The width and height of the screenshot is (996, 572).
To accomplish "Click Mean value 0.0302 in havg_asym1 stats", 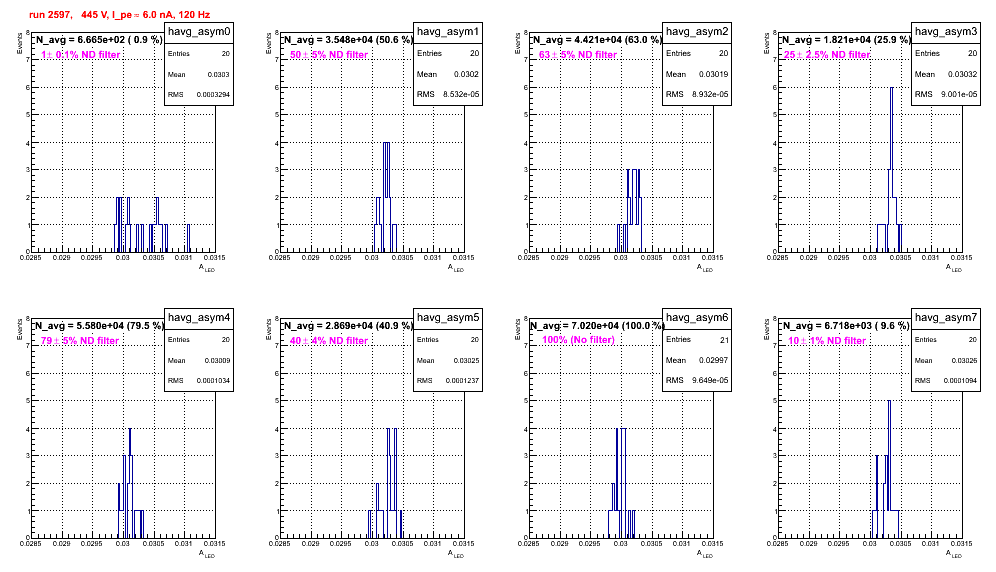I will point(466,74).
